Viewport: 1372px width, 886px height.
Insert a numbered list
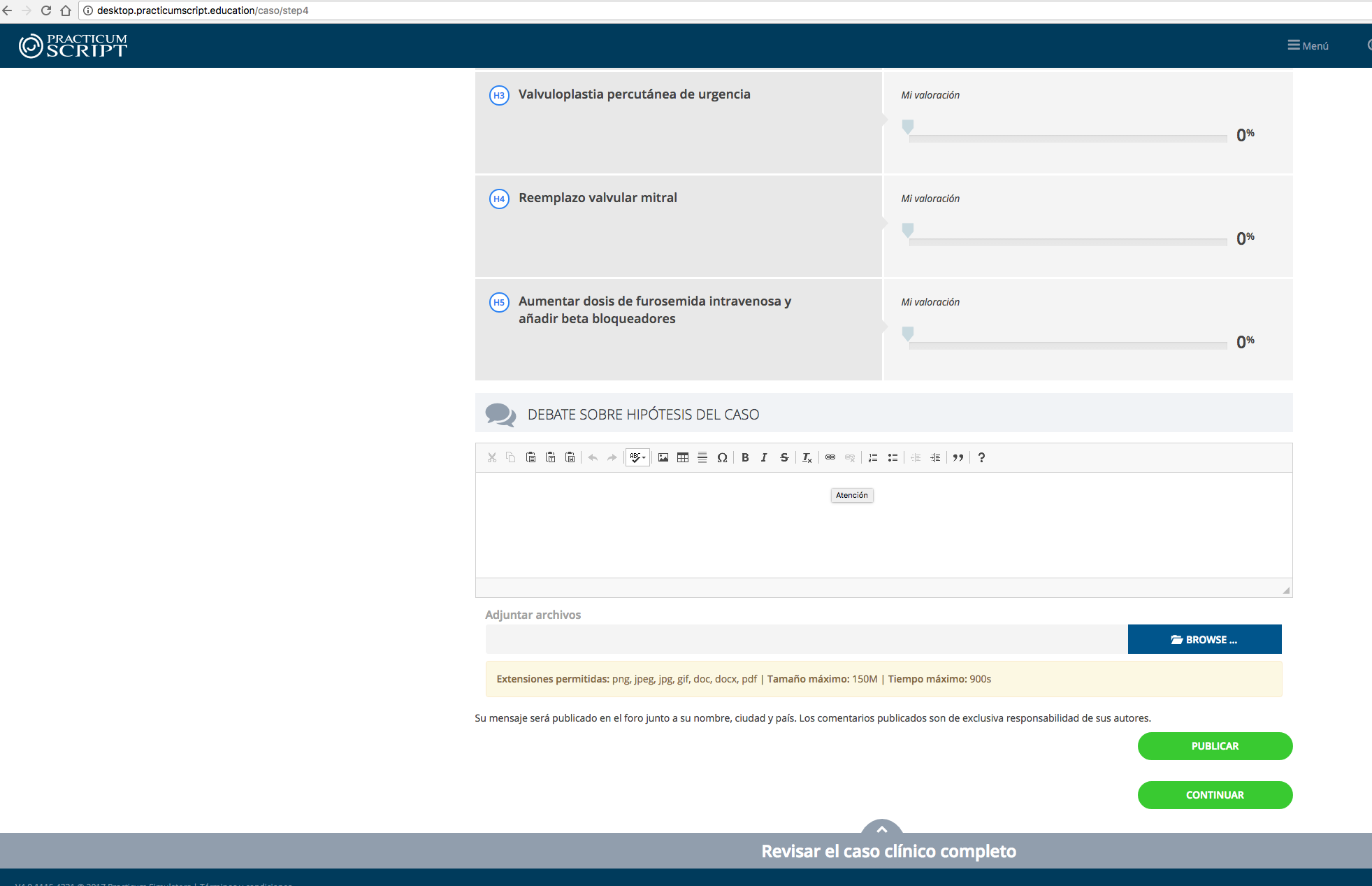[873, 457]
